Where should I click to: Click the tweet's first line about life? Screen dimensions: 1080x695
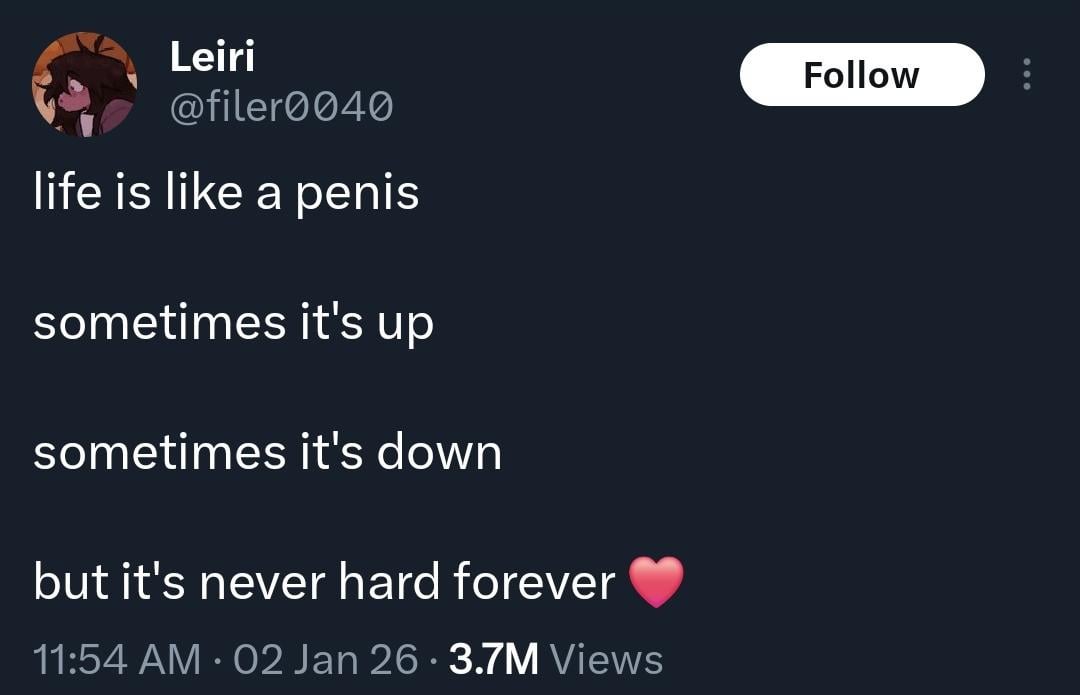226,192
